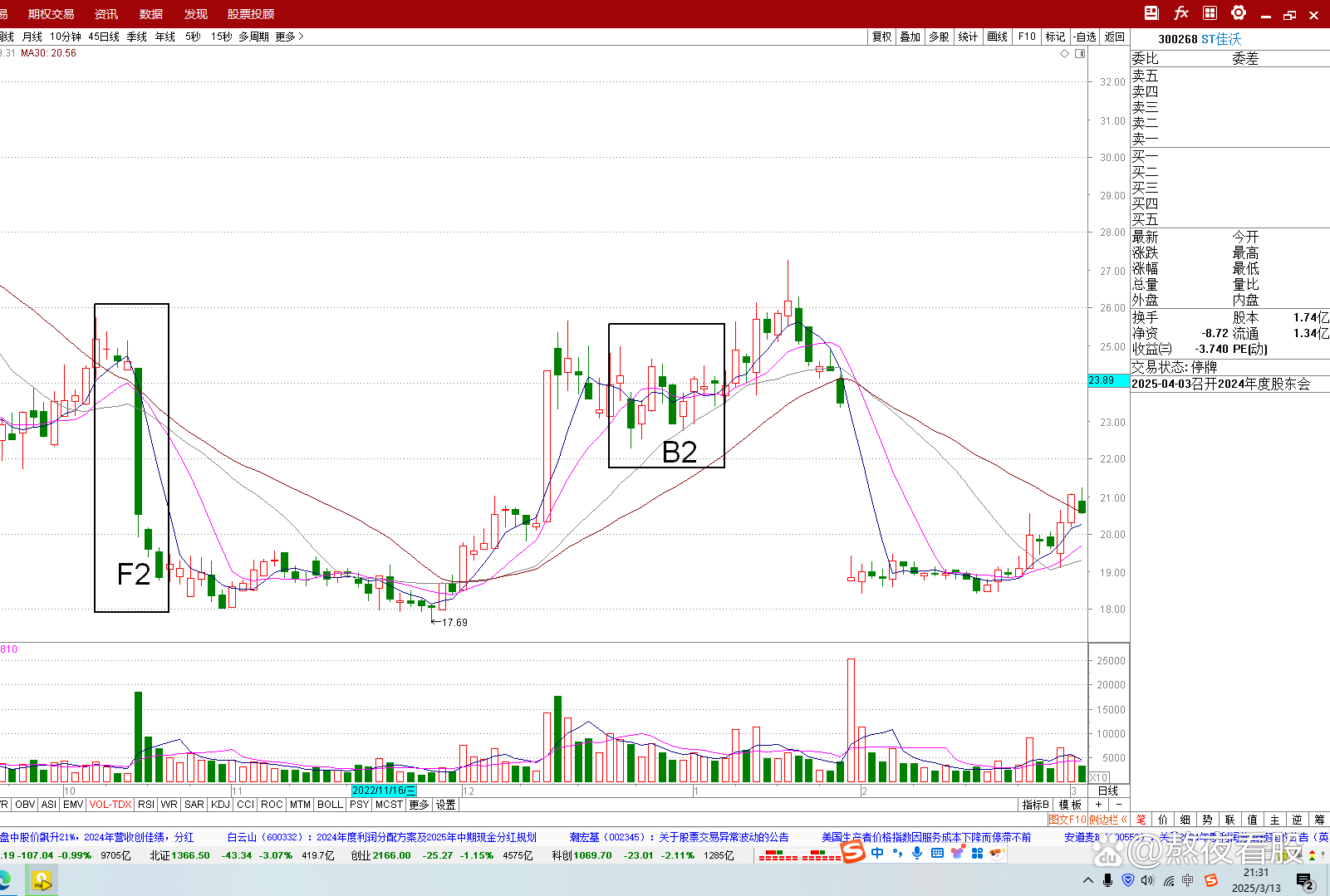Open news link about 潮宏基 abnormal trading

(x=679, y=837)
